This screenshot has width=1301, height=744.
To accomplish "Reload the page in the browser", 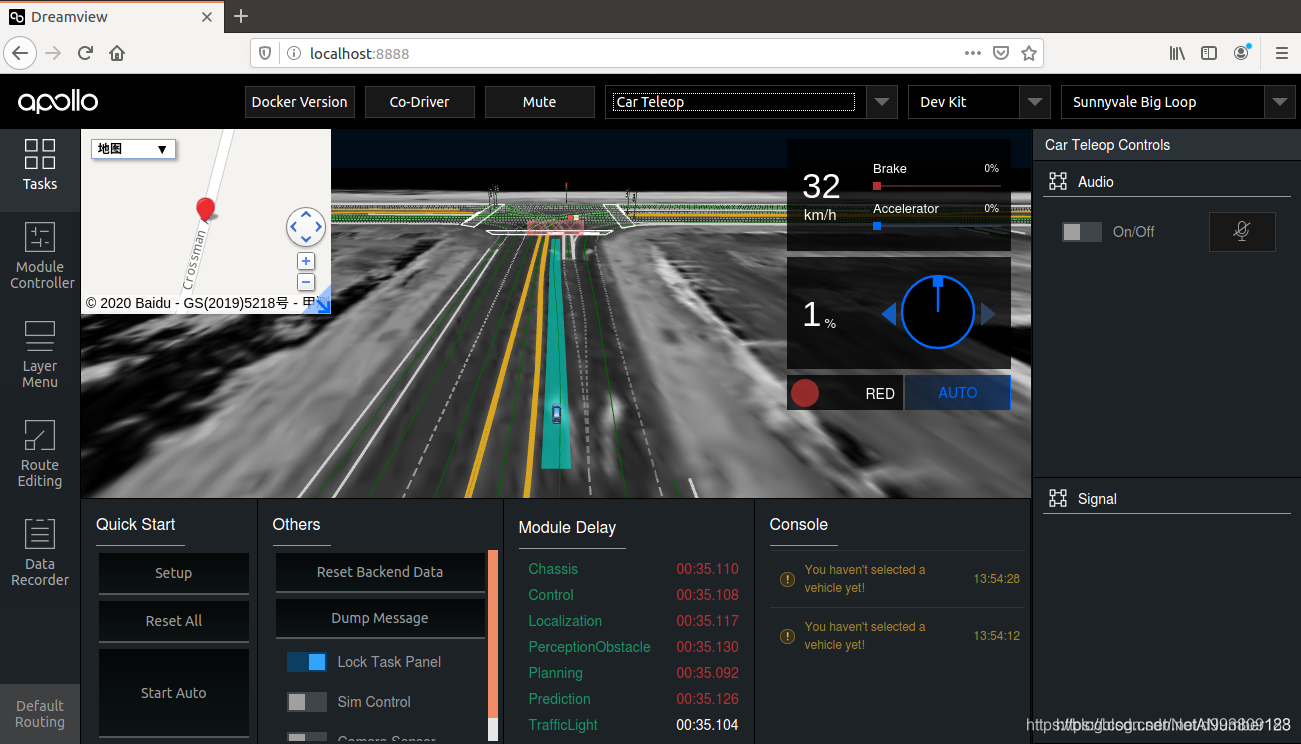I will point(85,53).
